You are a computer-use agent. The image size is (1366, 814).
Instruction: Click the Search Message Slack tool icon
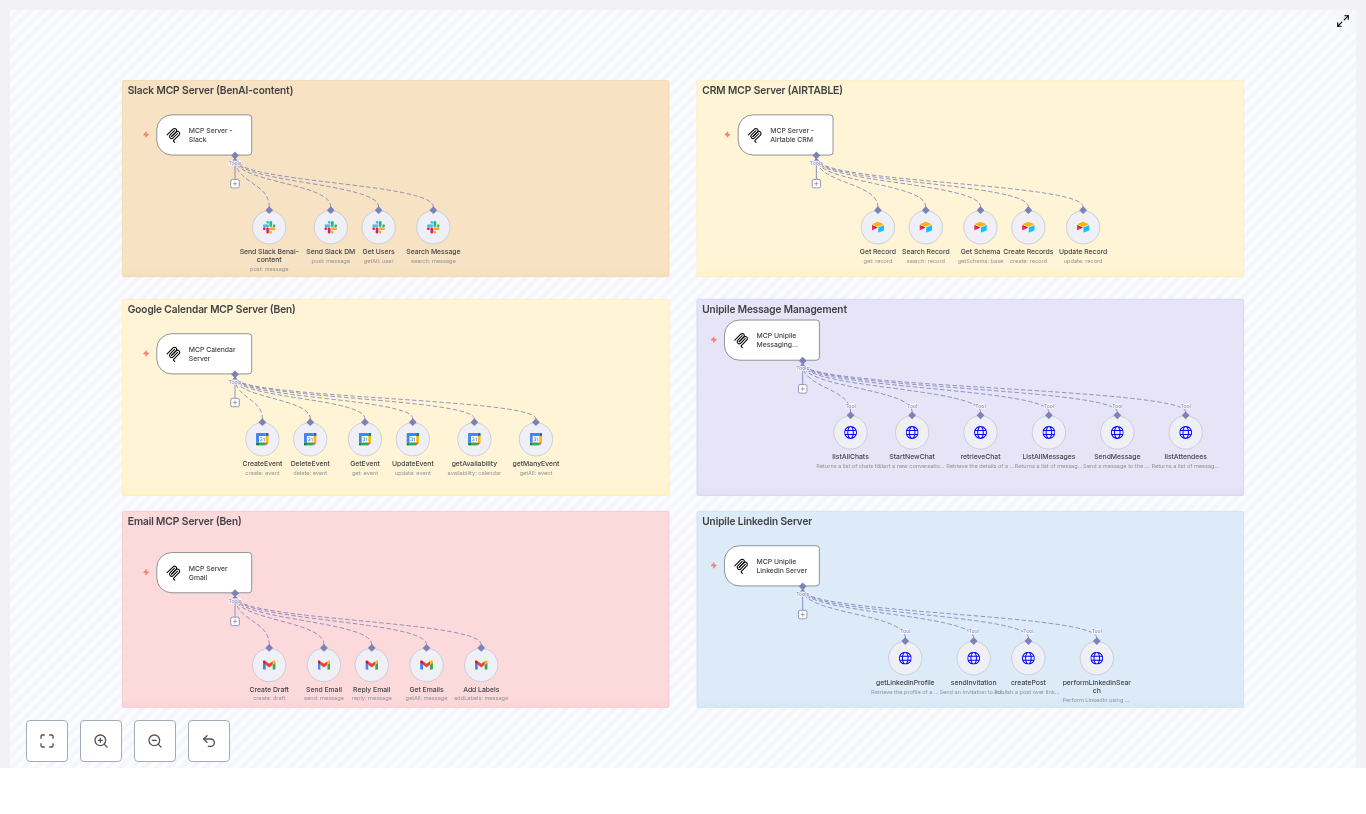pyautogui.click(x=433, y=227)
